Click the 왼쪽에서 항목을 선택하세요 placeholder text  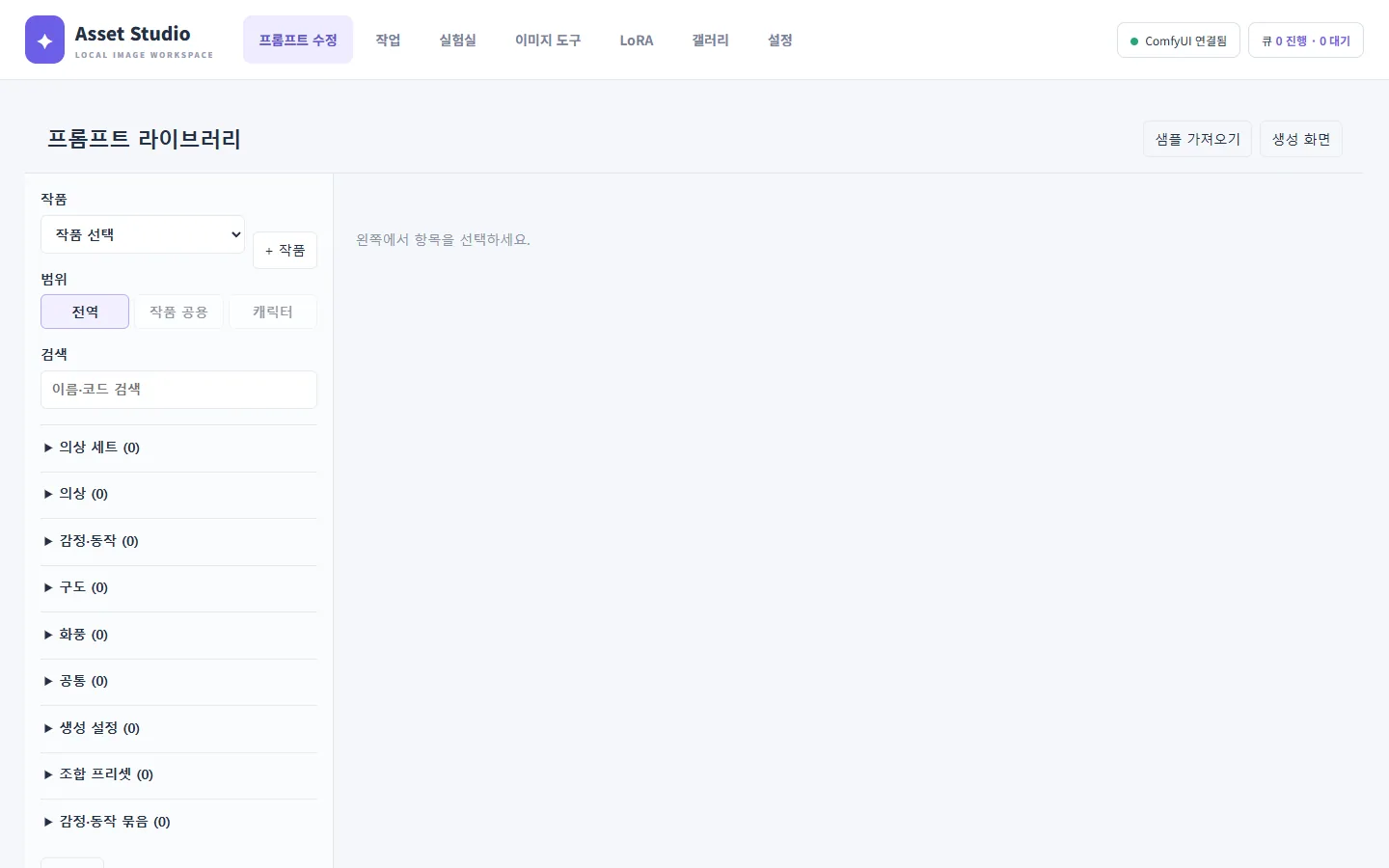443,239
